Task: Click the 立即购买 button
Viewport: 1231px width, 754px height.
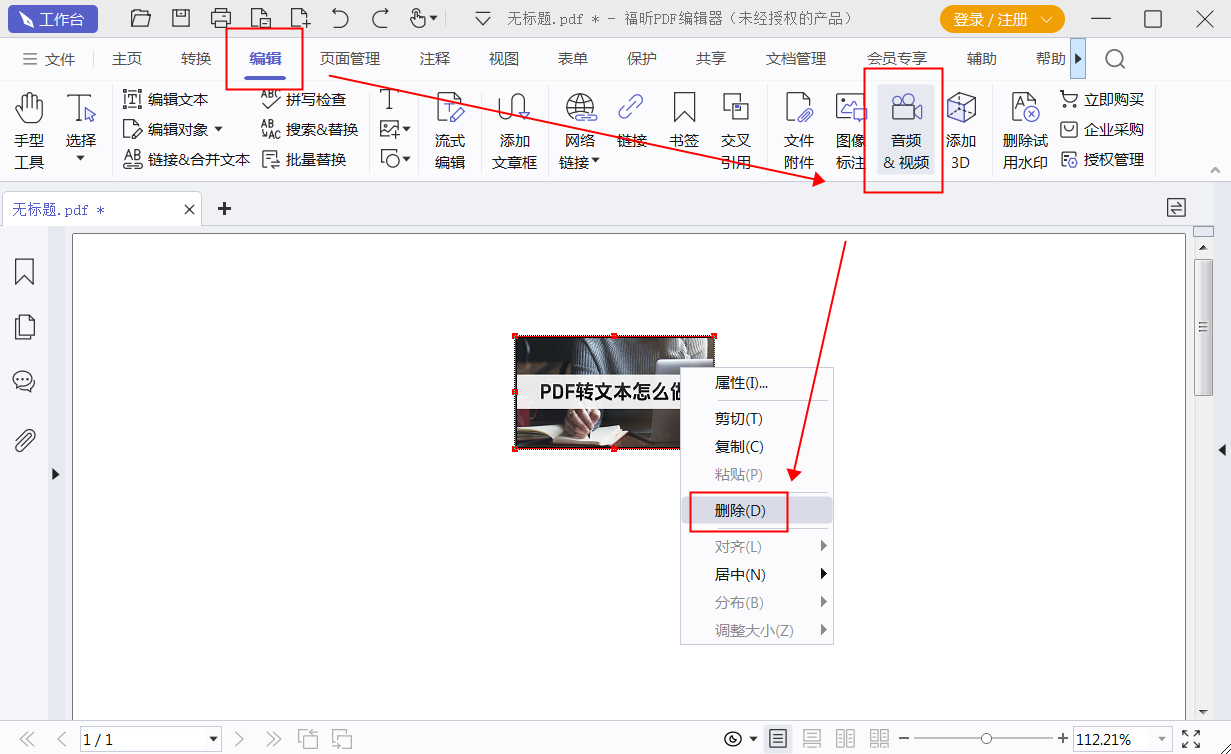Action: pos(1102,99)
